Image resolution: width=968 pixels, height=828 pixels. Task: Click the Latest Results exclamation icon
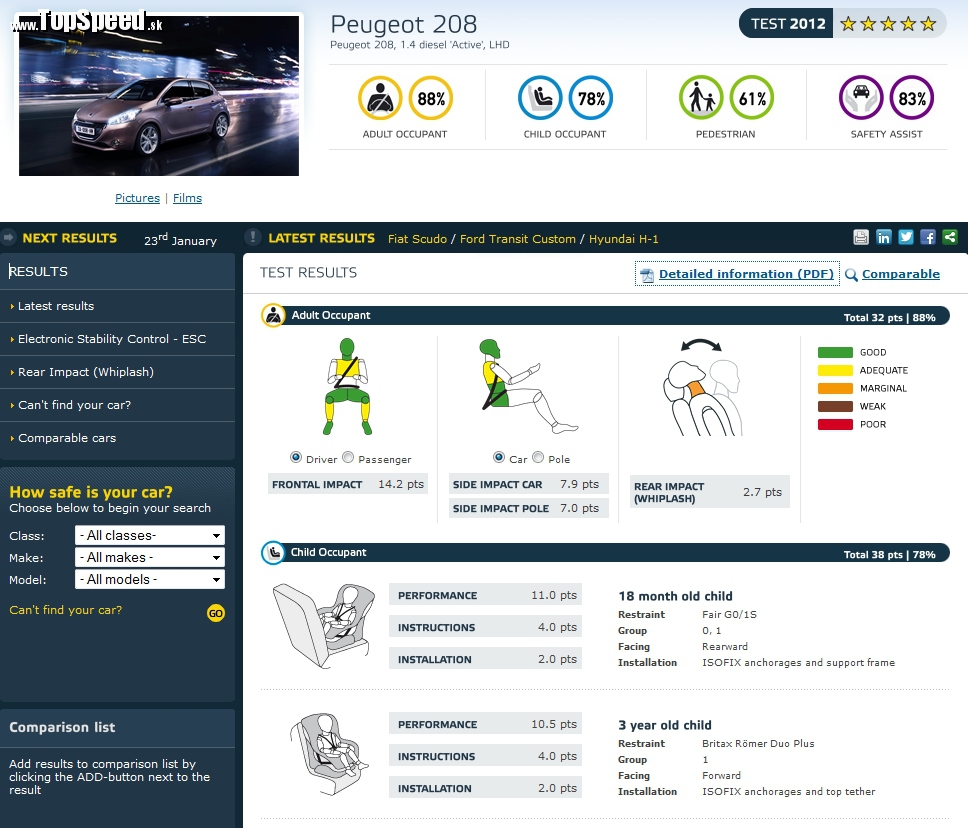tap(252, 237)
